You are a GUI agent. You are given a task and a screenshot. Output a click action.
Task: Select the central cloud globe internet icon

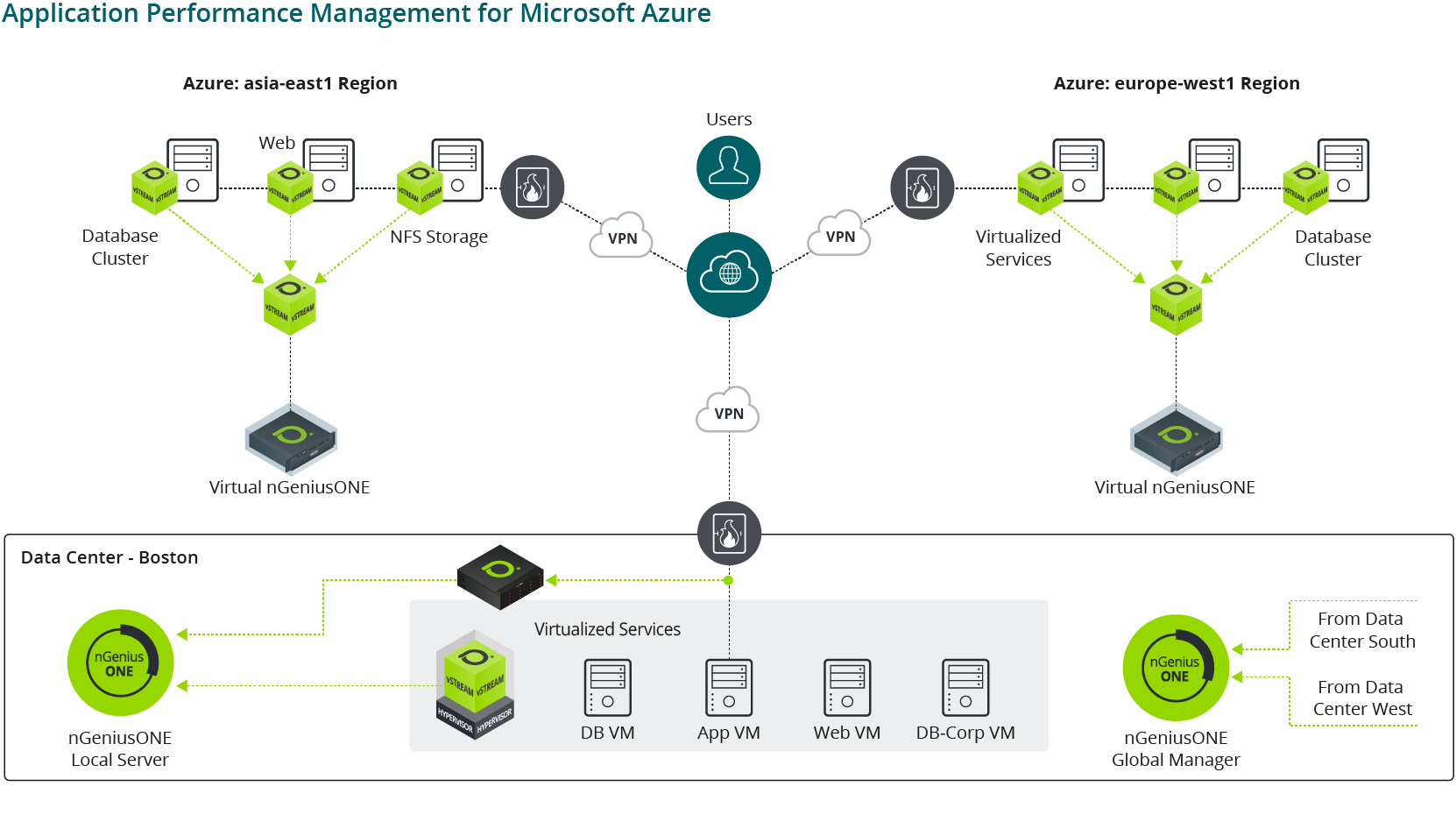[729, 275]
